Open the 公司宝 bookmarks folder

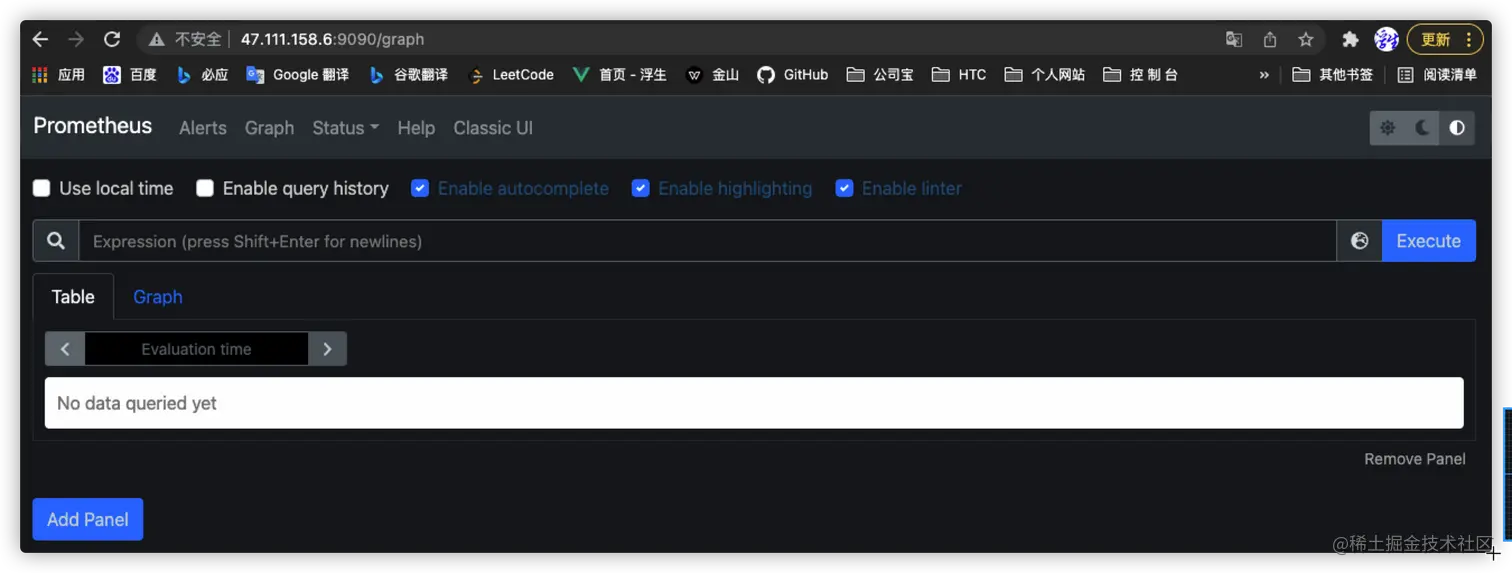click(x=880, y=75)
